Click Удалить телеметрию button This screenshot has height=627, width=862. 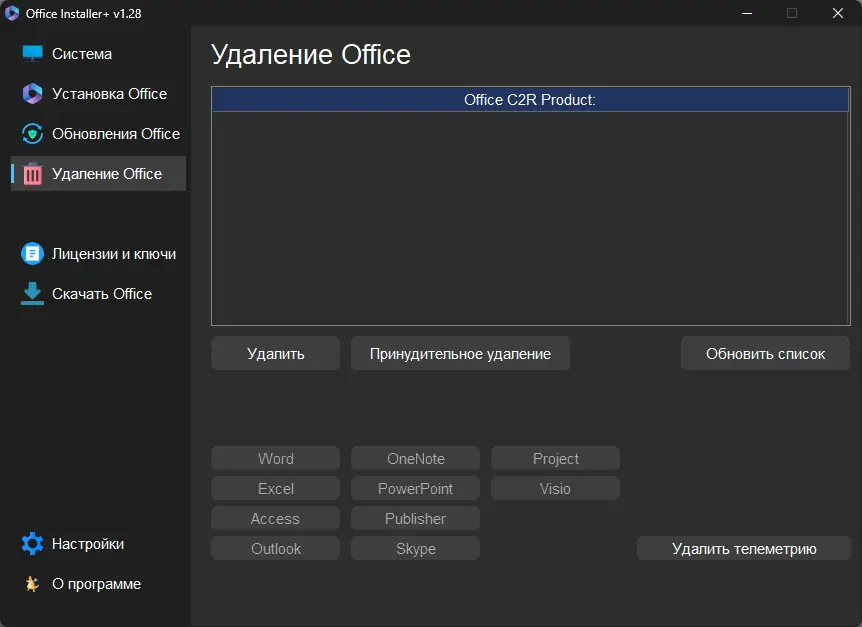pos(744,549)
